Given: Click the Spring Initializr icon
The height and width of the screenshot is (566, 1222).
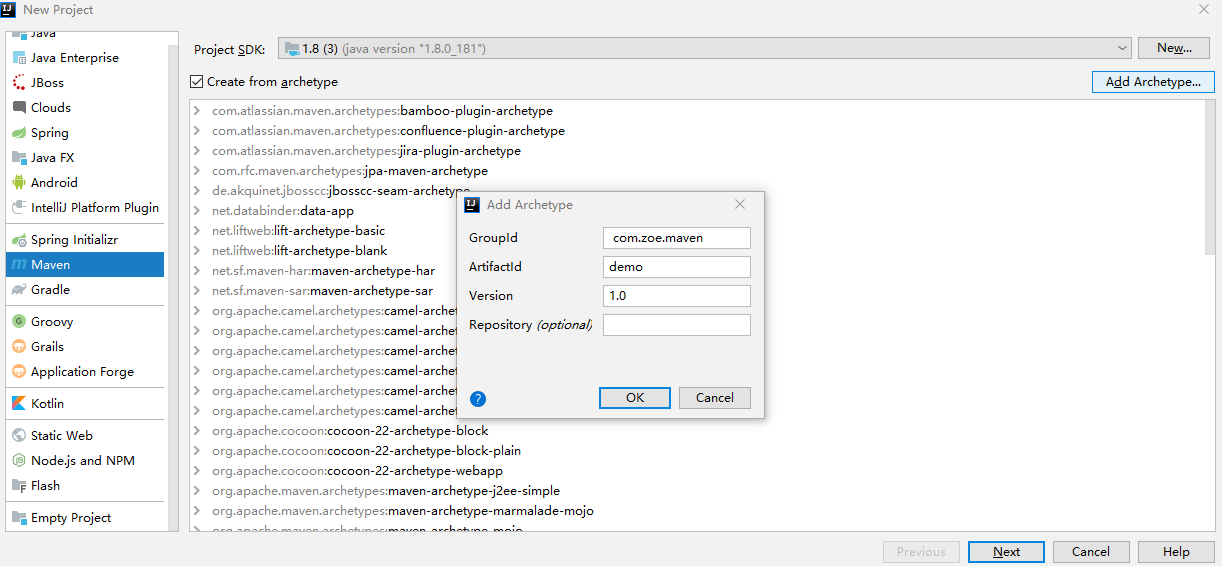Looking at the screenshot, I should pos(19,240).
